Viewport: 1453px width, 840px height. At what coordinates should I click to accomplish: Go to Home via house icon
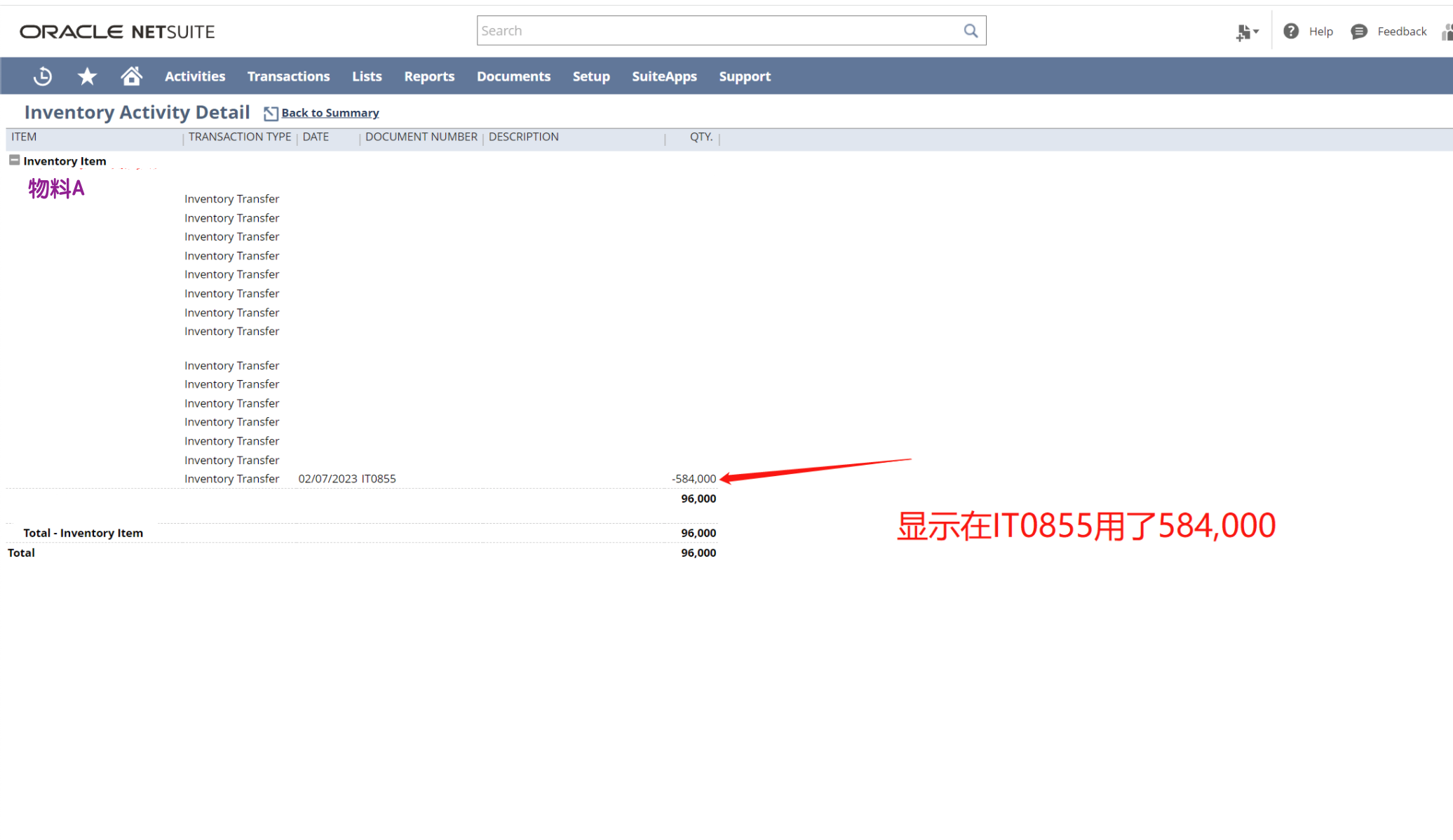click(131, 76)
